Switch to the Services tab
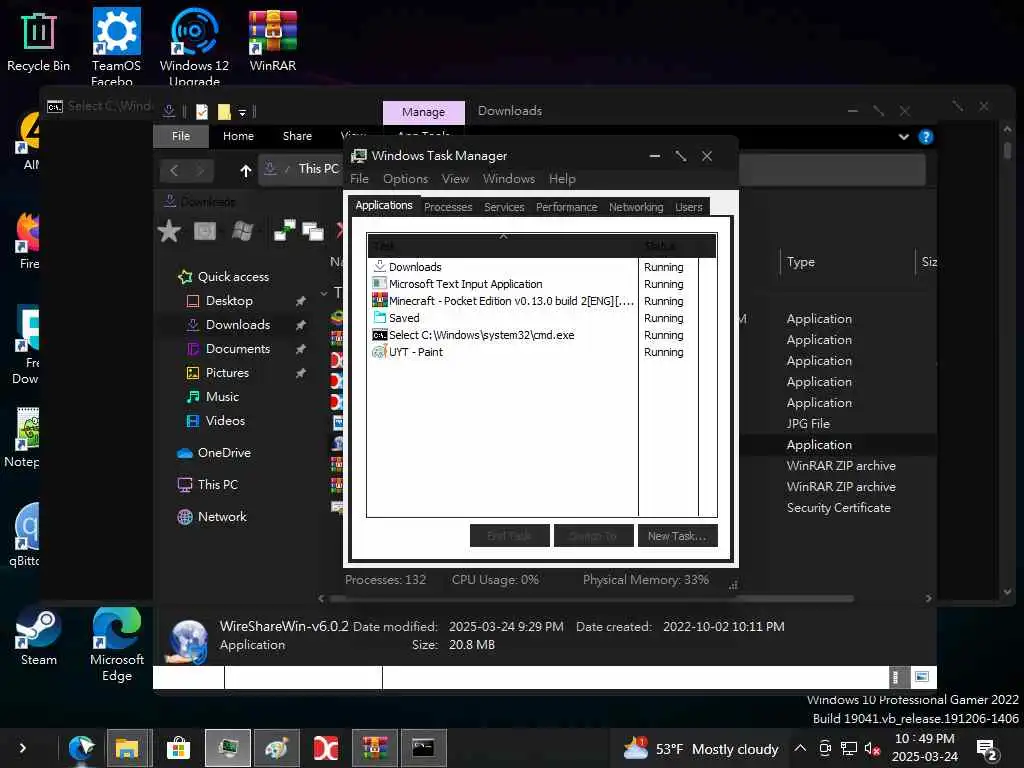The width and height of the screenshot is (1024, 768). pyautogui.click(x=504, y=206)
